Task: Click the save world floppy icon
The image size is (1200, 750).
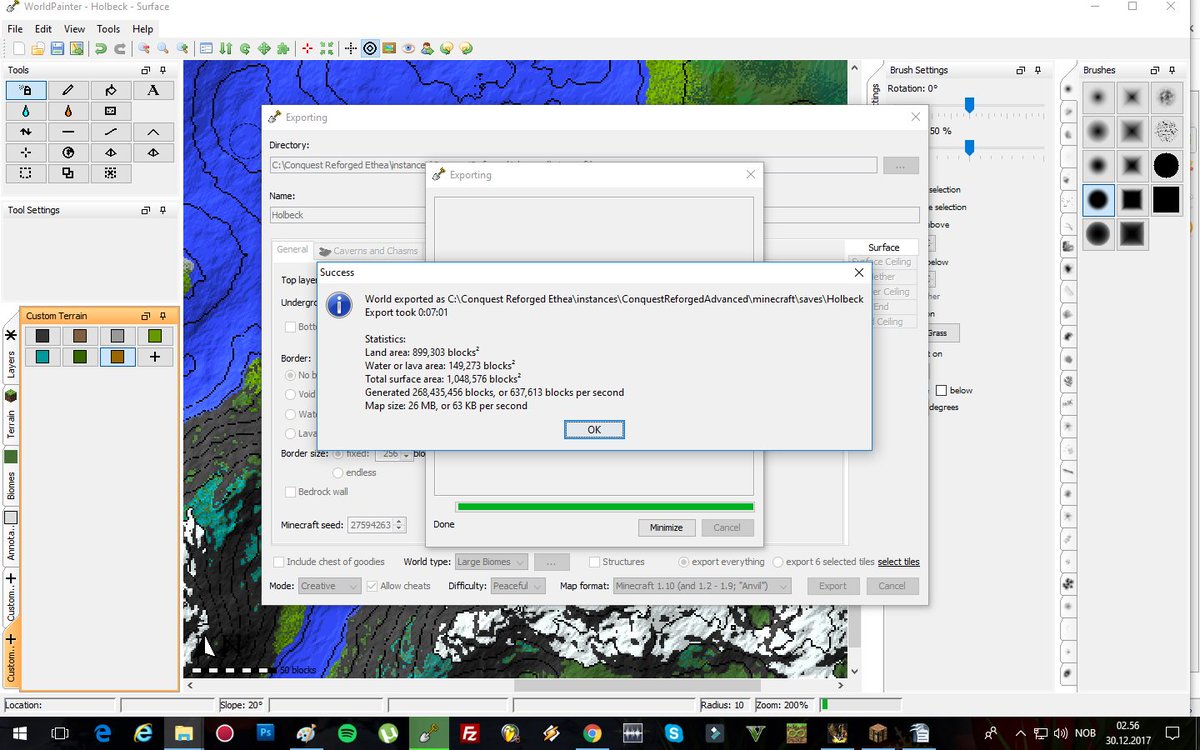Action: click(57, 48)
